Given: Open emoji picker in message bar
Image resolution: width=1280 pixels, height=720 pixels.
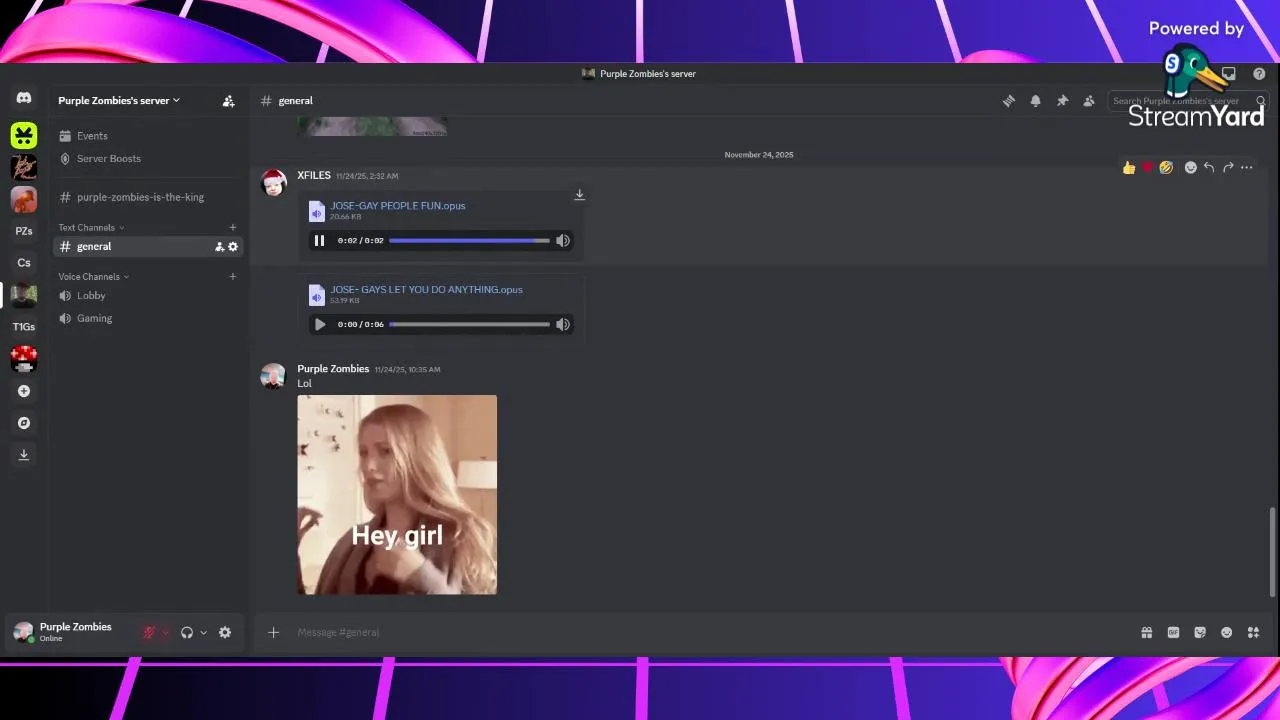Looking at the screenshot, I should coord(1227,633).
